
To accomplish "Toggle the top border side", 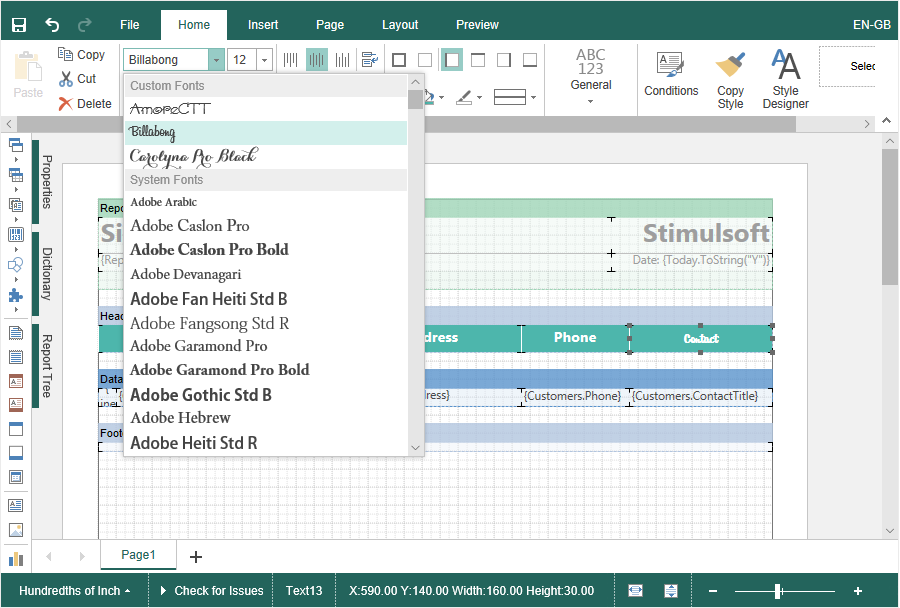I will 478,60.
